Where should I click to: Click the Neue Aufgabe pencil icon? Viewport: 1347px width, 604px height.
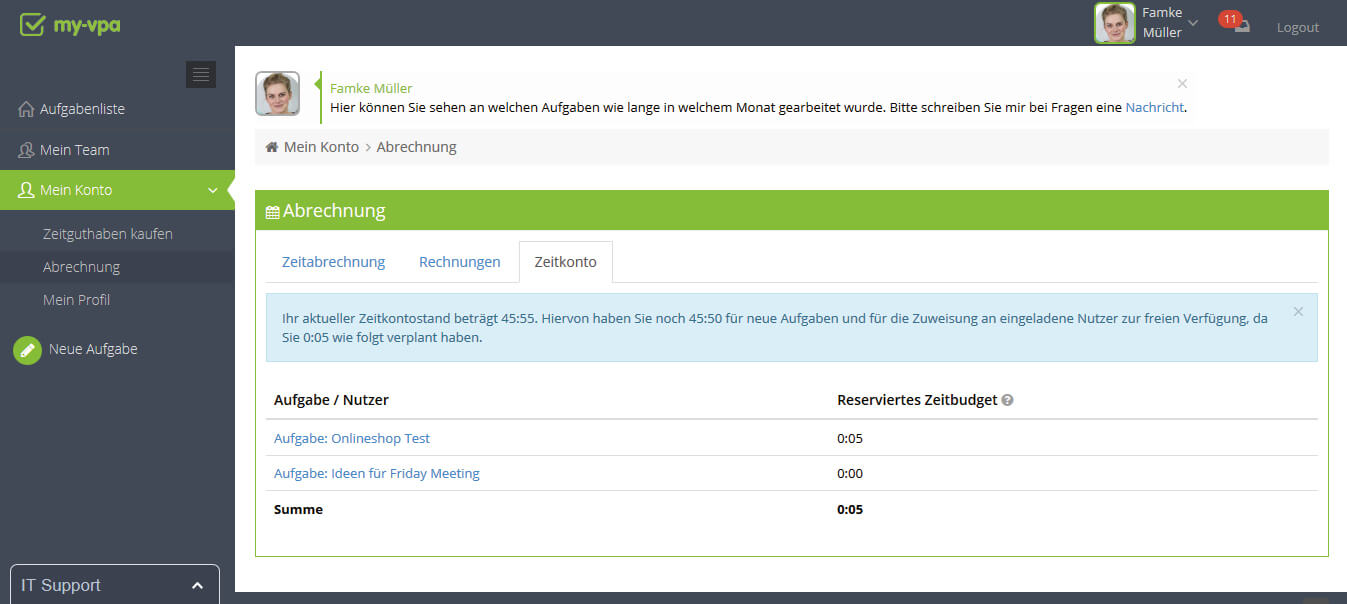pyautogui.click(x=27, y=350)
